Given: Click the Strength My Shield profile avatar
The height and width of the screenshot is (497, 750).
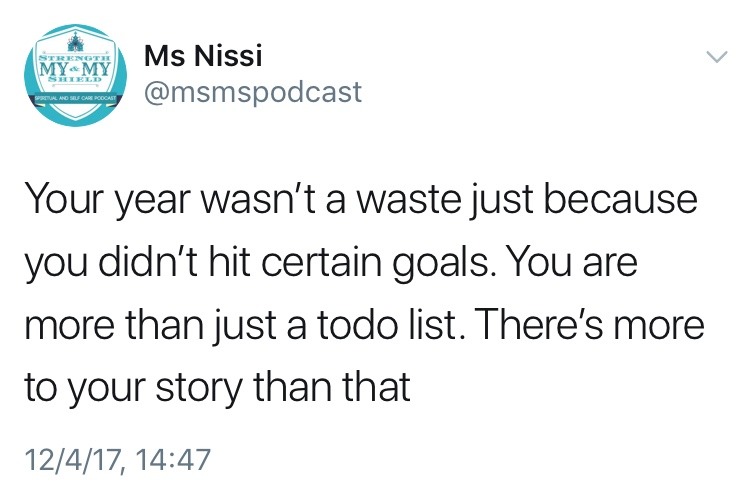Looking at the screenshot, I should coord(71,79).
